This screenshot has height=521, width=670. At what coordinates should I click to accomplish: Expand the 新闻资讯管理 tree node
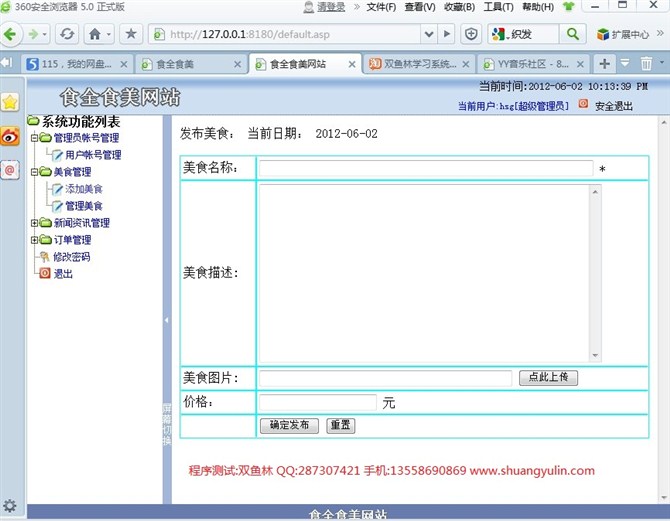(x=34, y=223)
